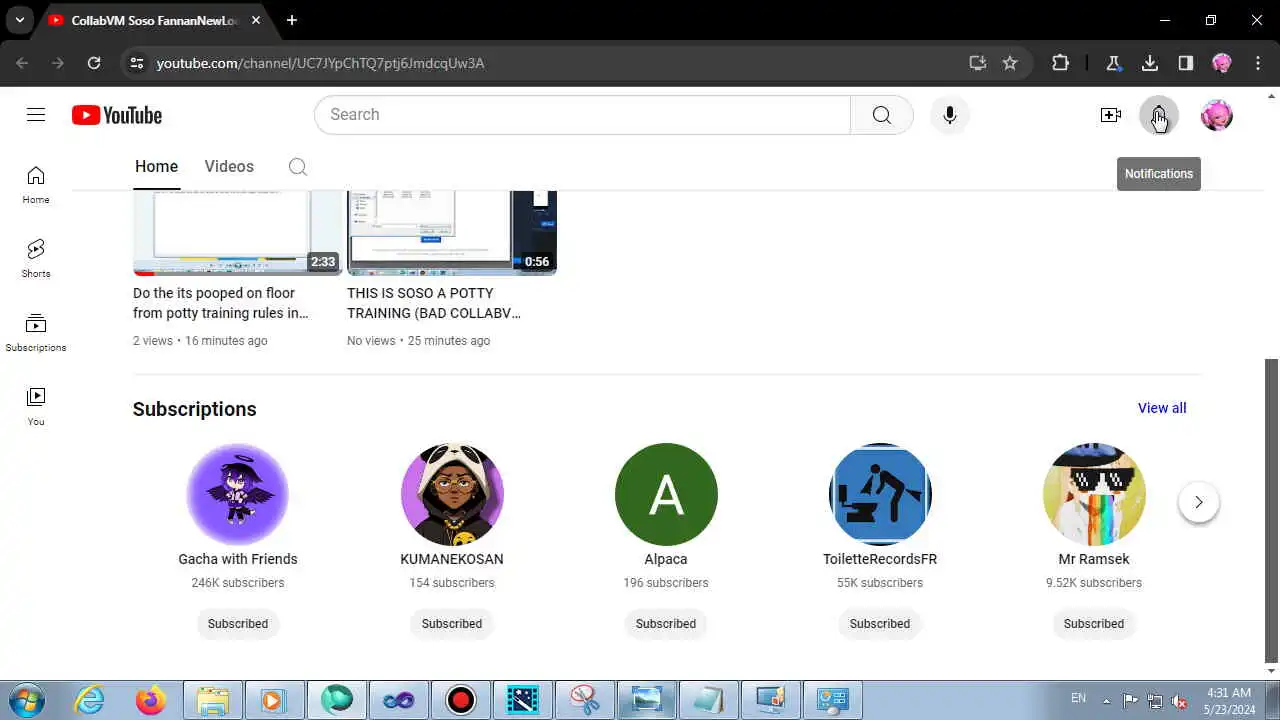Screen dimensions: 1280x720
Task: Click Gacha with Friends channel name
Action: point(238,559)
